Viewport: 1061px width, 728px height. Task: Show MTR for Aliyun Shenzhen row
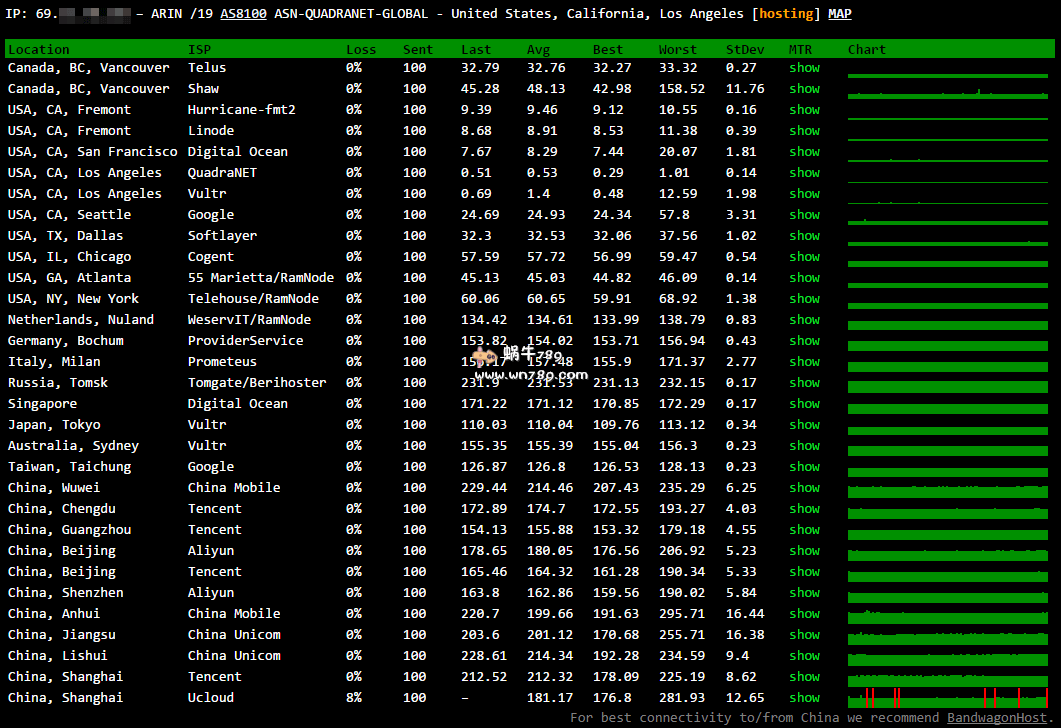point(804,593)
